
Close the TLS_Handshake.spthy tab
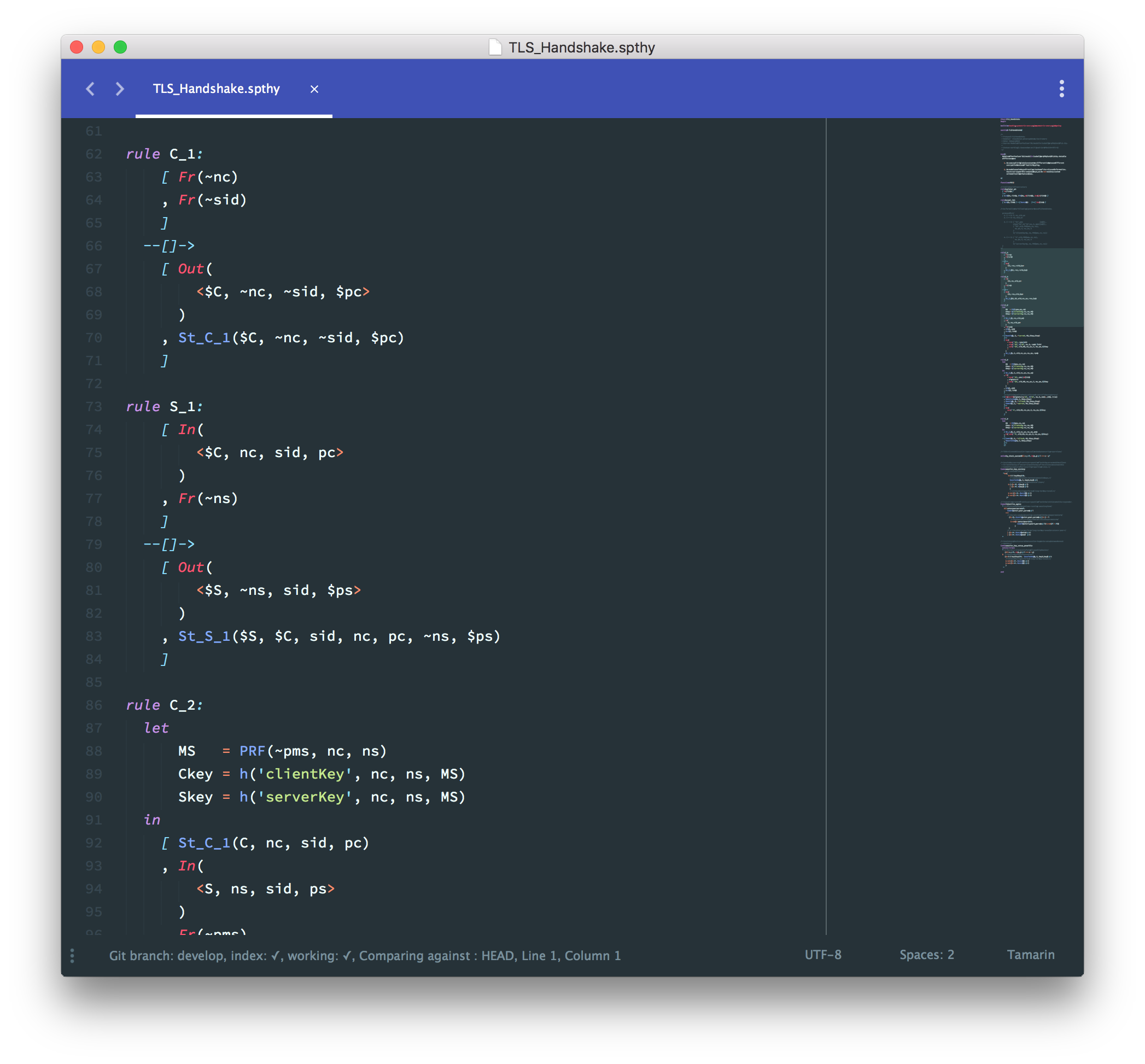(314, 89)
